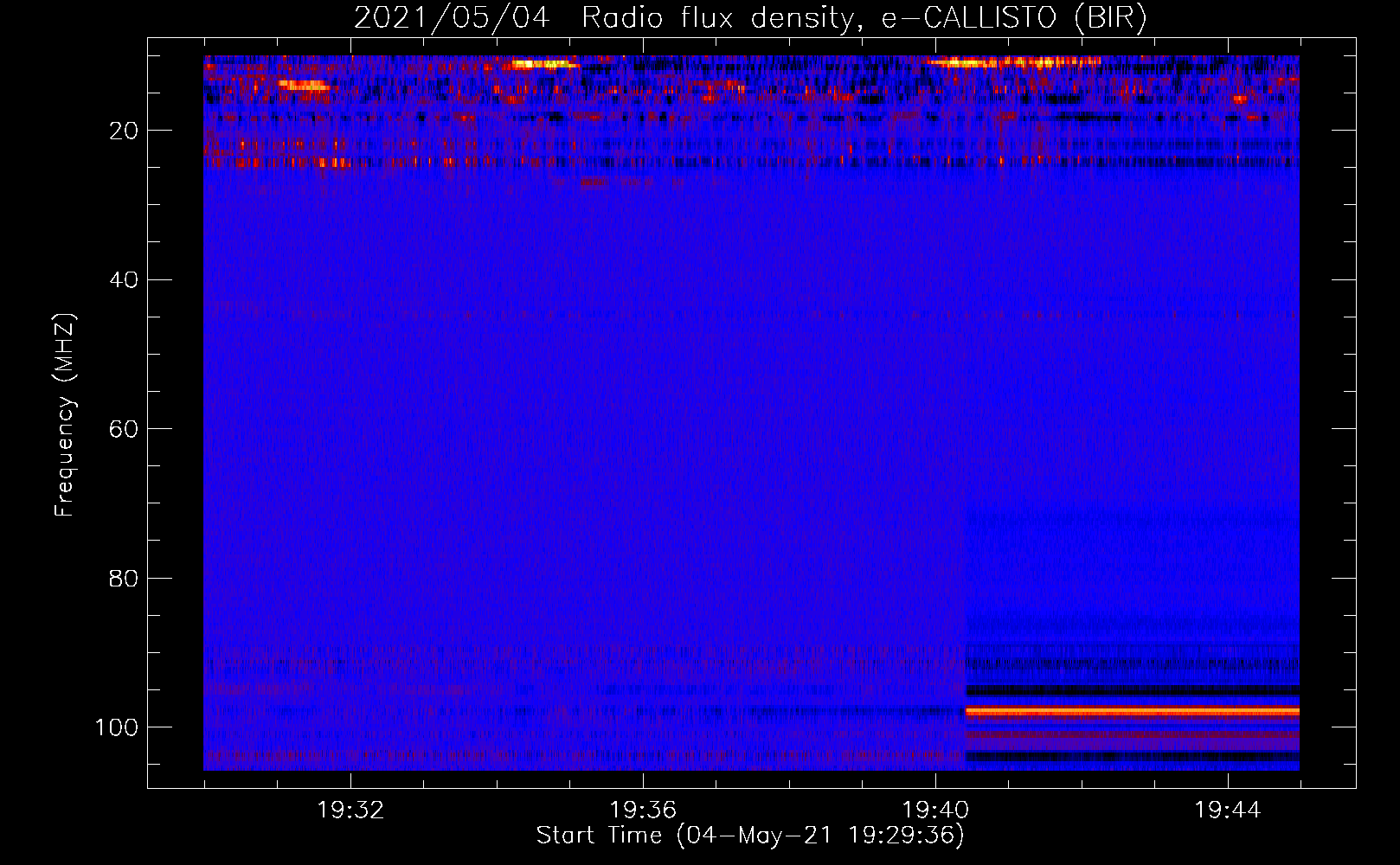
Task: Click time tick label 19:44
Action: tap(1228, 811)
